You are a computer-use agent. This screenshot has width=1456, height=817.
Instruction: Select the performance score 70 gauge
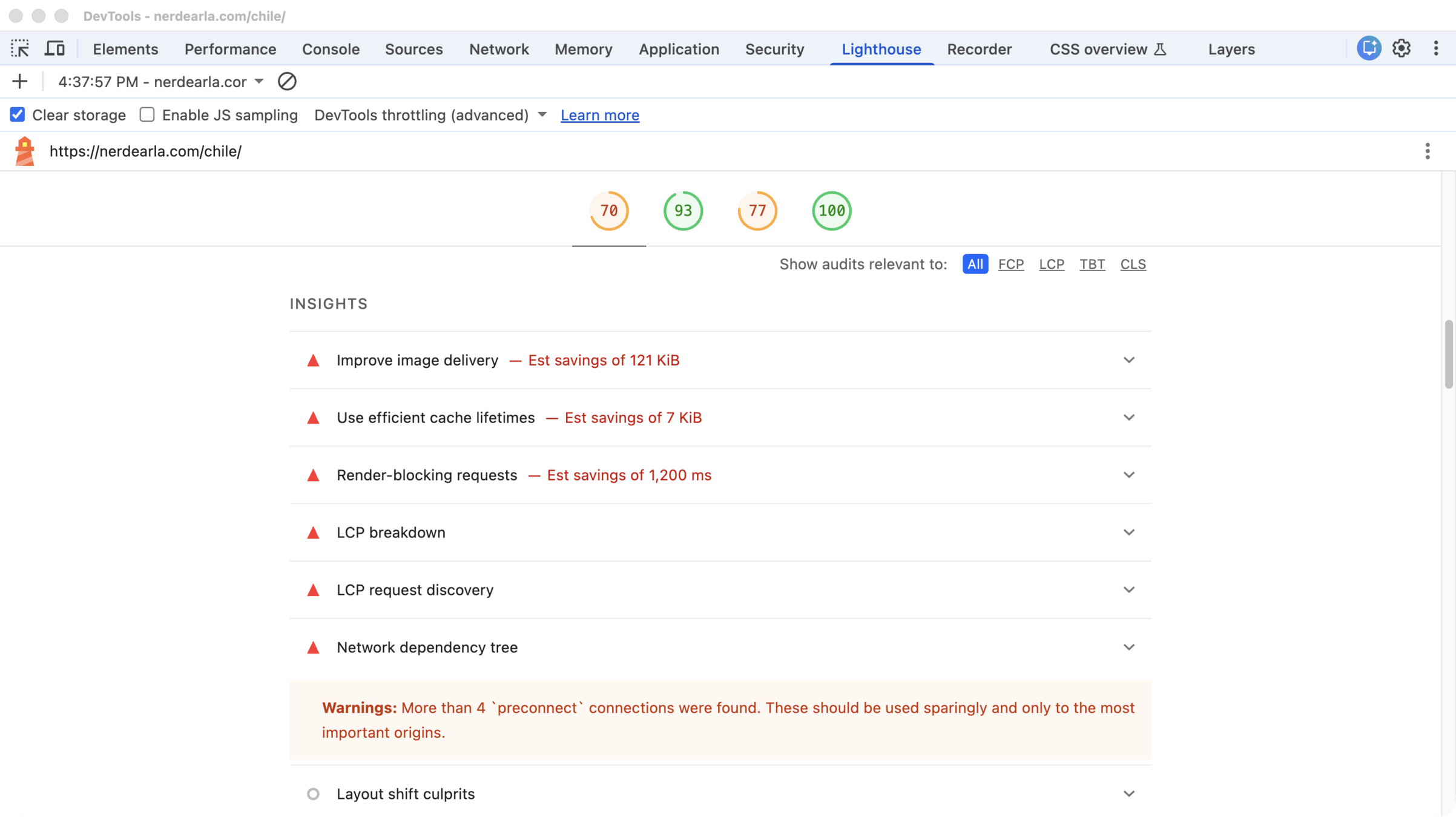click(x=608, y=211)
